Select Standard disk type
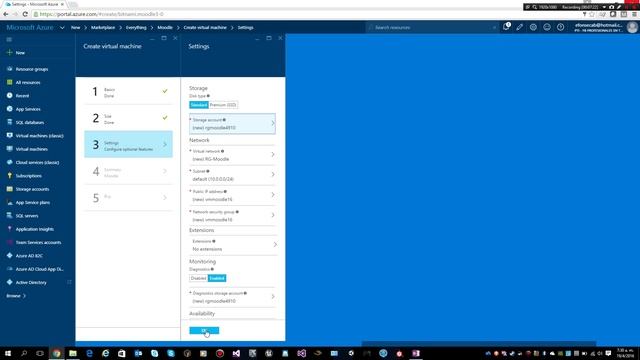 pos(199,105)
